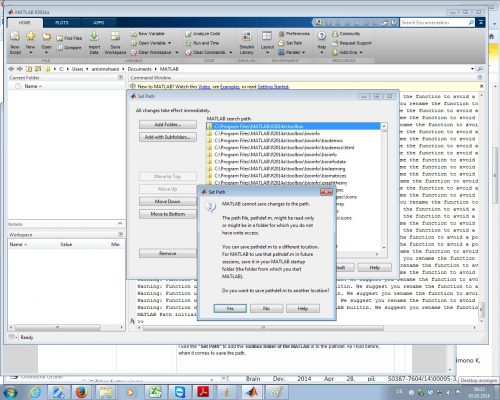Viewport: 500px width, 400px height.
Task: Click the Import Data icon
Action: [x=94, y=37]
